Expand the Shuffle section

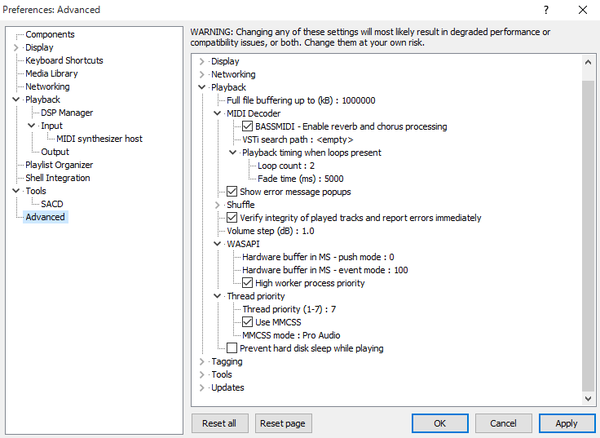tap(217, 205)
